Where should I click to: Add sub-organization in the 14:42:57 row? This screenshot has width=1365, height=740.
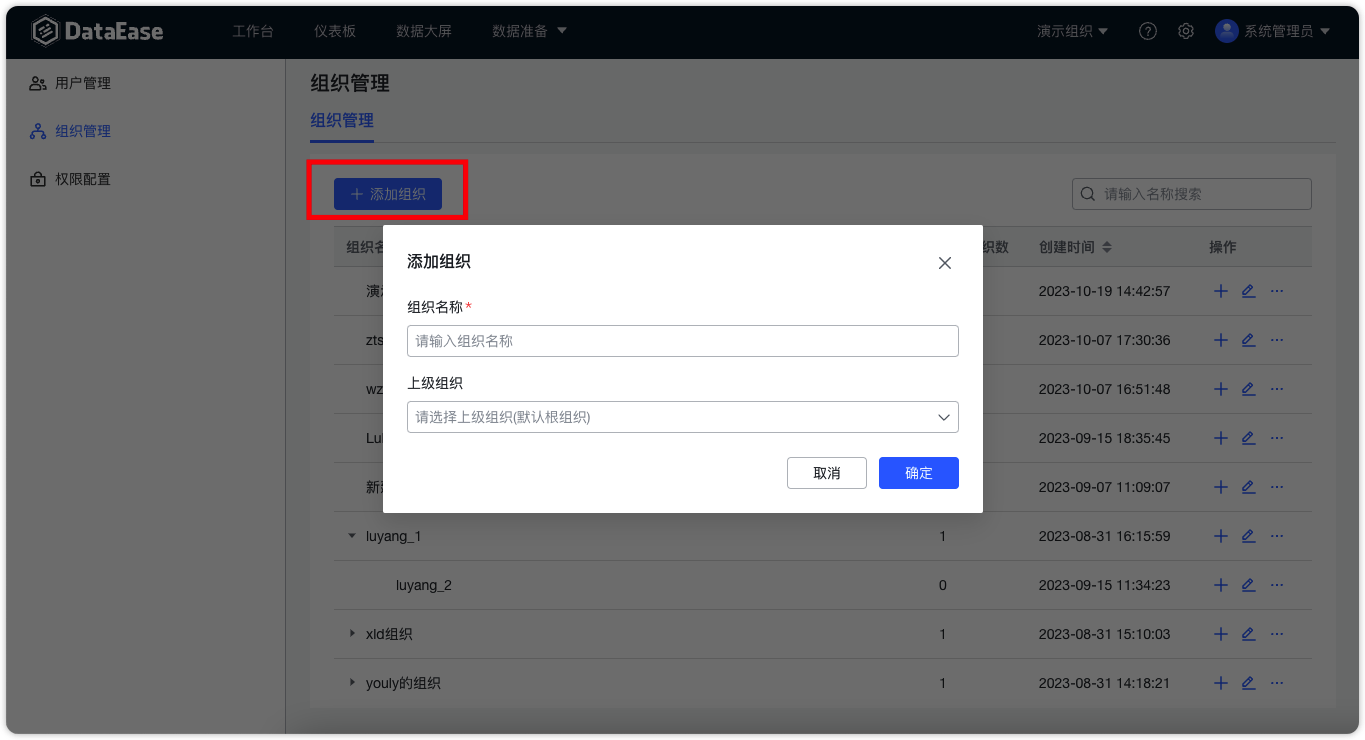(x=1220, y=291)
